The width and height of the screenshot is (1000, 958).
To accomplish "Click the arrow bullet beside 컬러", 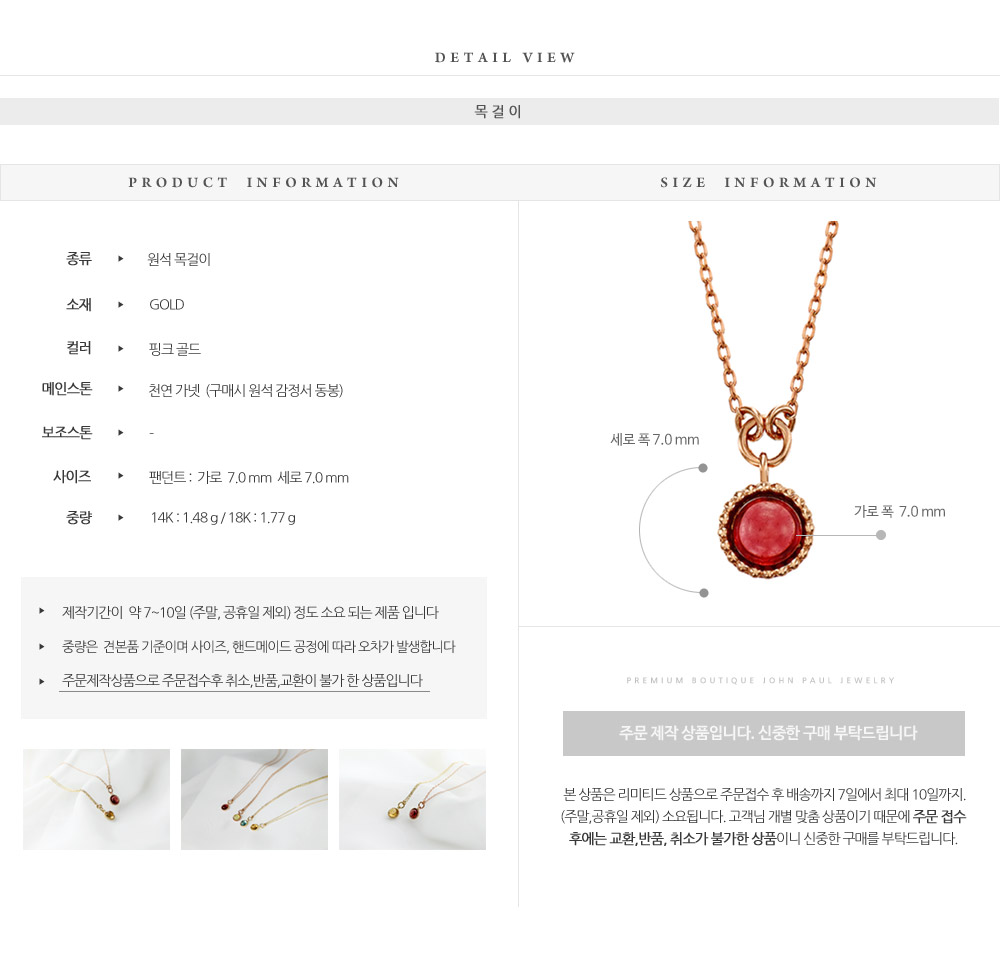I will tap(121, 349).
